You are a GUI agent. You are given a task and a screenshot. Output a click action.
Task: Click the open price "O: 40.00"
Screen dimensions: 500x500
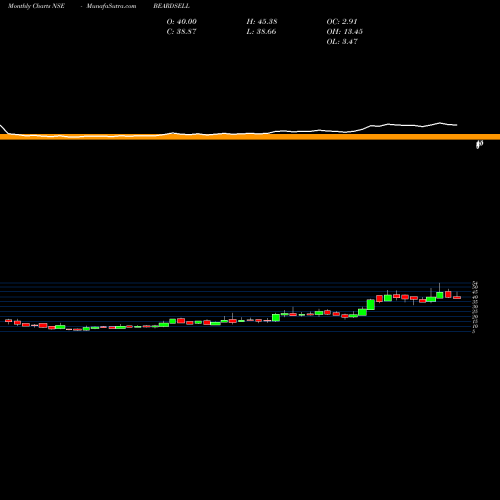(x=182, y=22)
